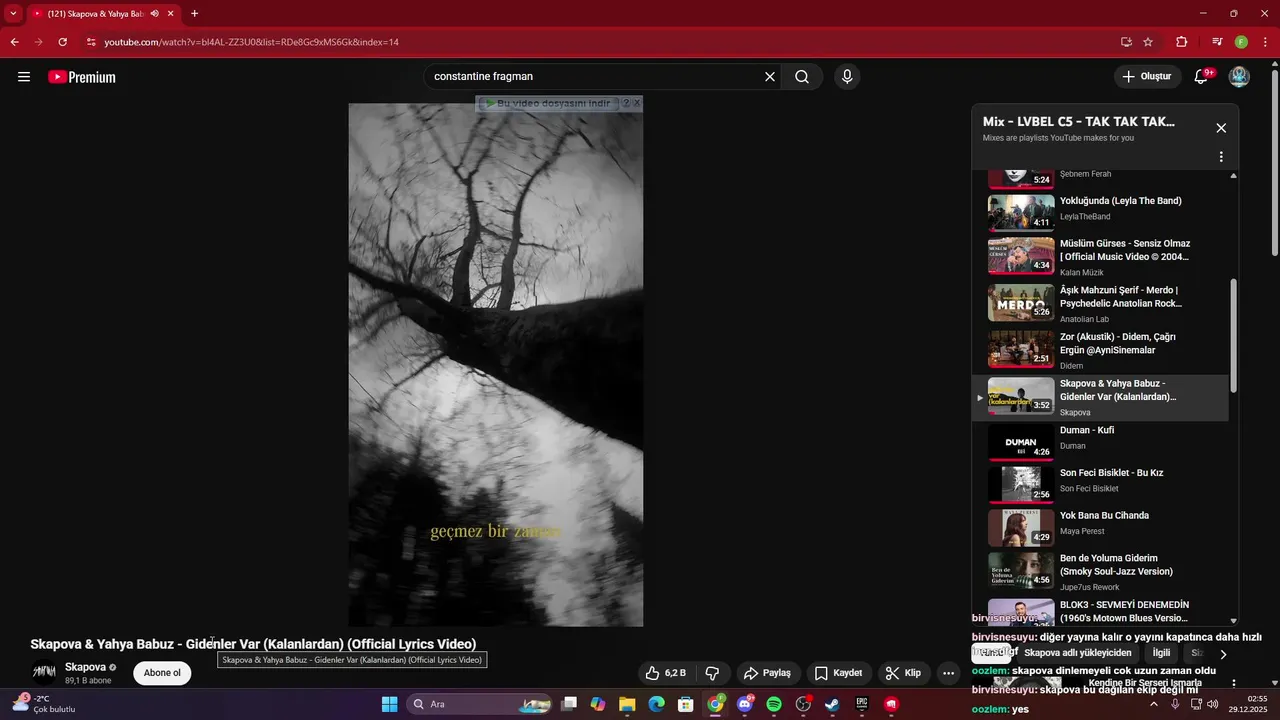Play 'Duman - Kufi' from mix
Viewport: 1280px width, 720px height.
click(1101, 444)
